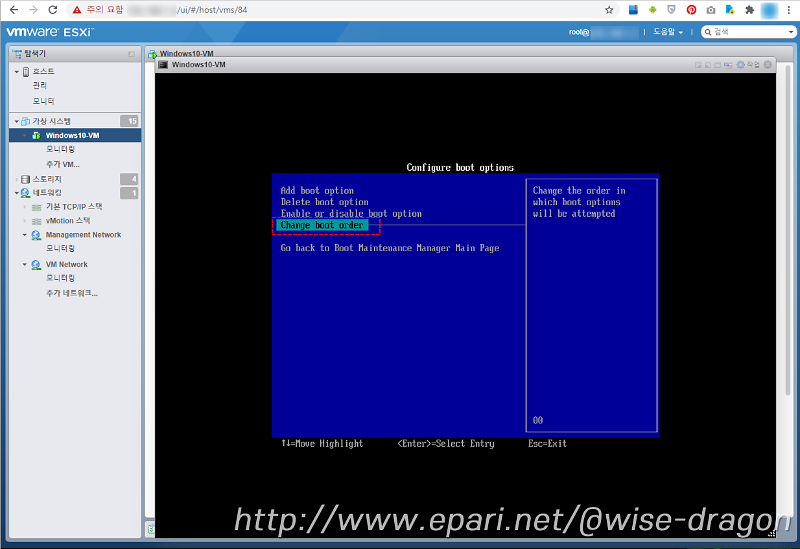
Task: Select 'Add boot option' in the boot menu
Action: [x=317, y=190]
